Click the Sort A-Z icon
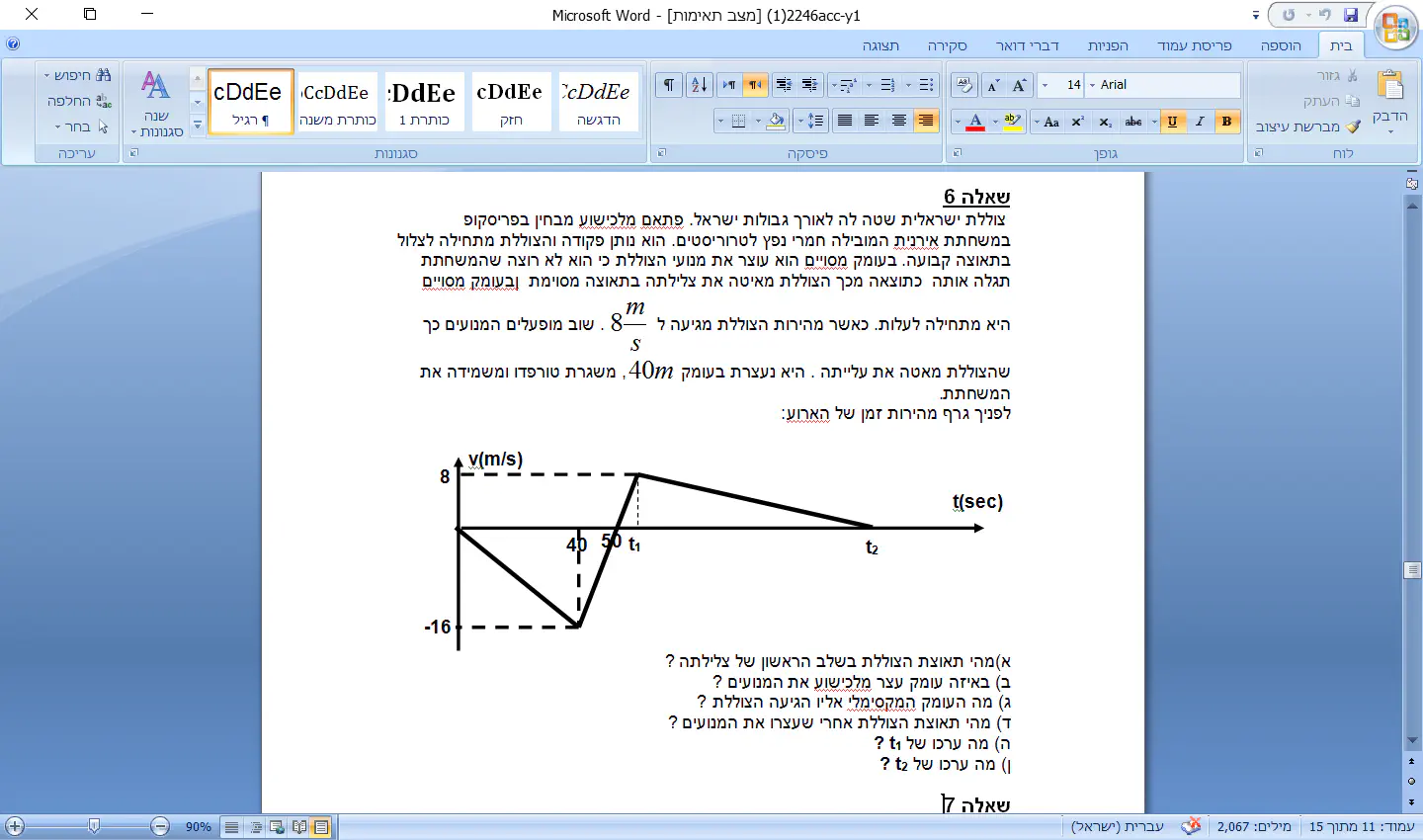 699,85
